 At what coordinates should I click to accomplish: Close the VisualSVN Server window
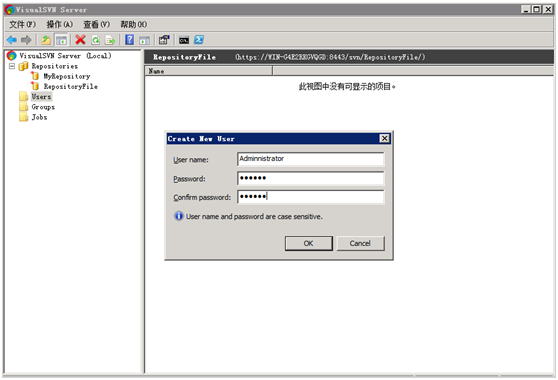548,10
